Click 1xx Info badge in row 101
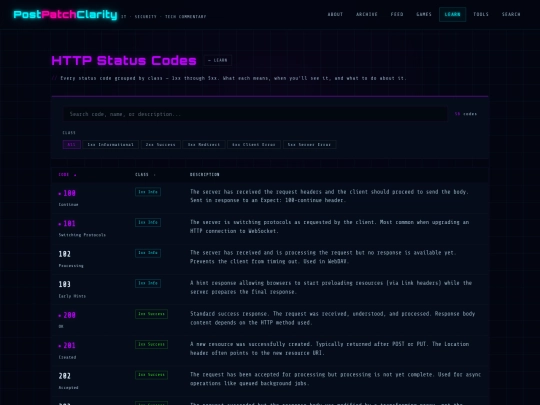 (x=148, y=222)
